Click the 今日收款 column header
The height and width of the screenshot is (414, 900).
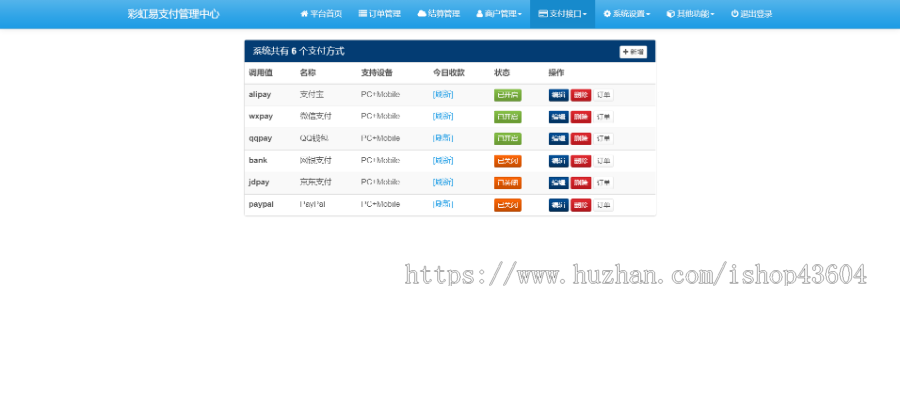[449, 73]
